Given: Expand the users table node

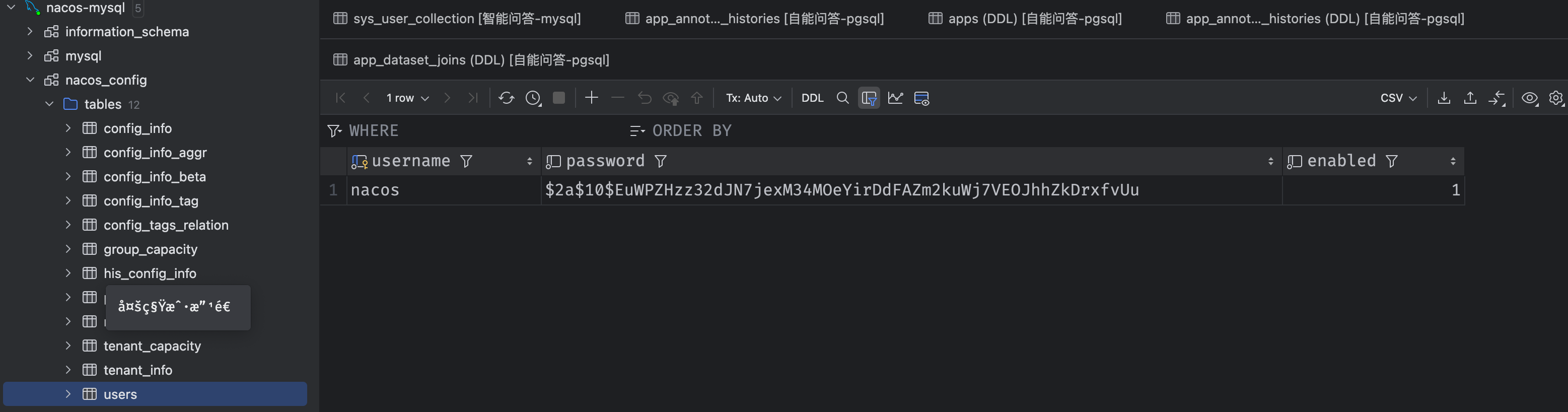Looking at the screenshot, I should tap(68, 394).
